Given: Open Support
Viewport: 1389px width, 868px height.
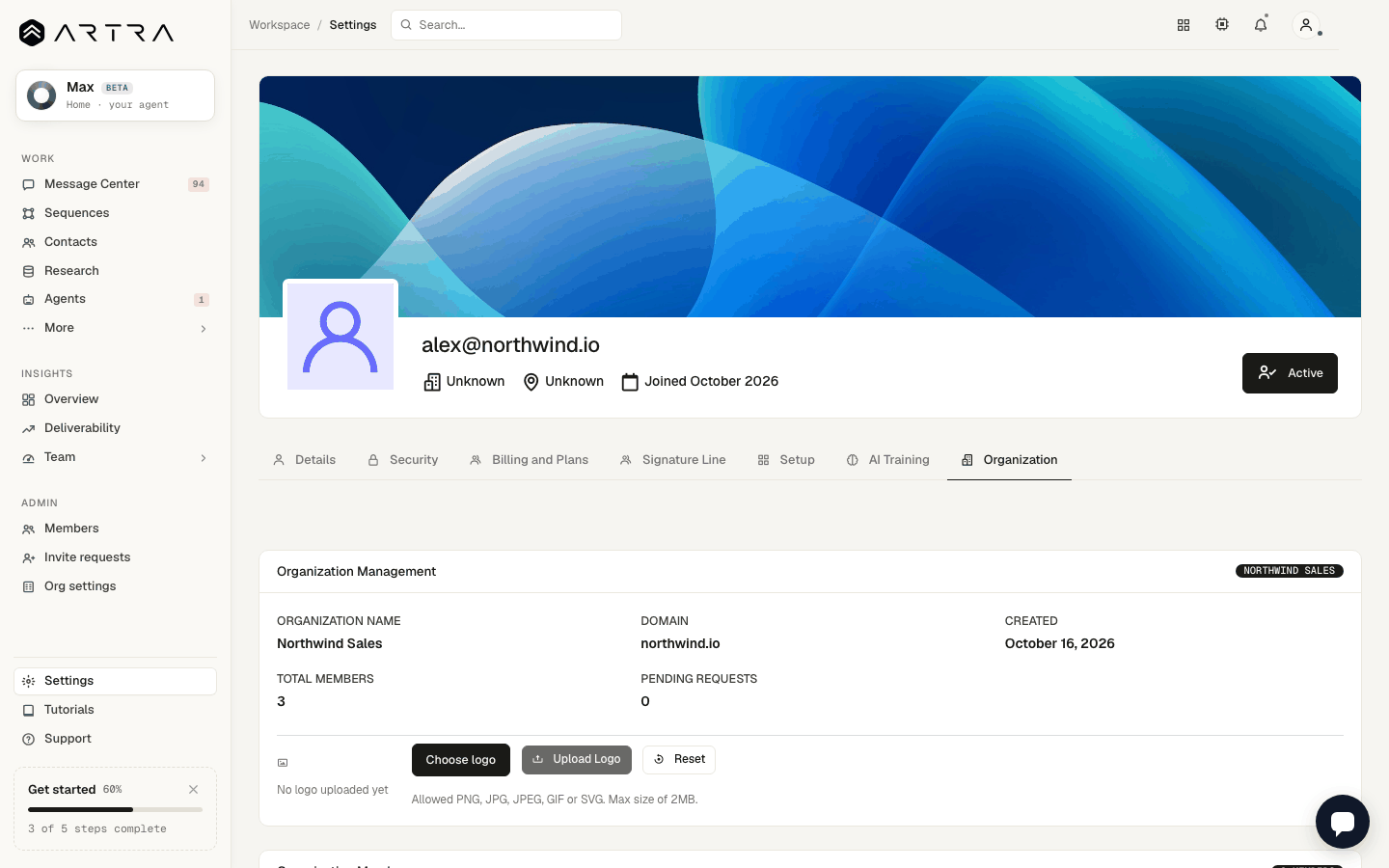Looking at the screenshot, I should tap(116, 739).
